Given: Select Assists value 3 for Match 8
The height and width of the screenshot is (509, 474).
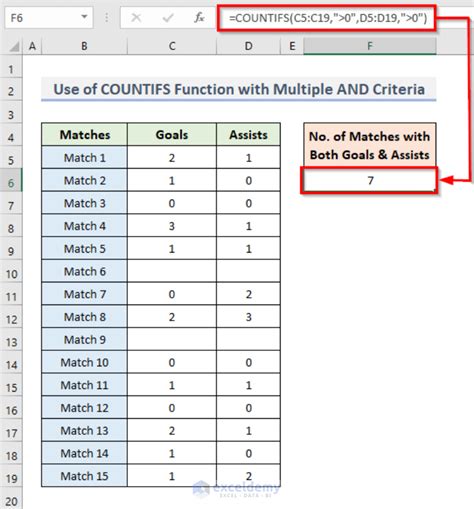Looking at the screenshot, I should (x=248, y=317).
